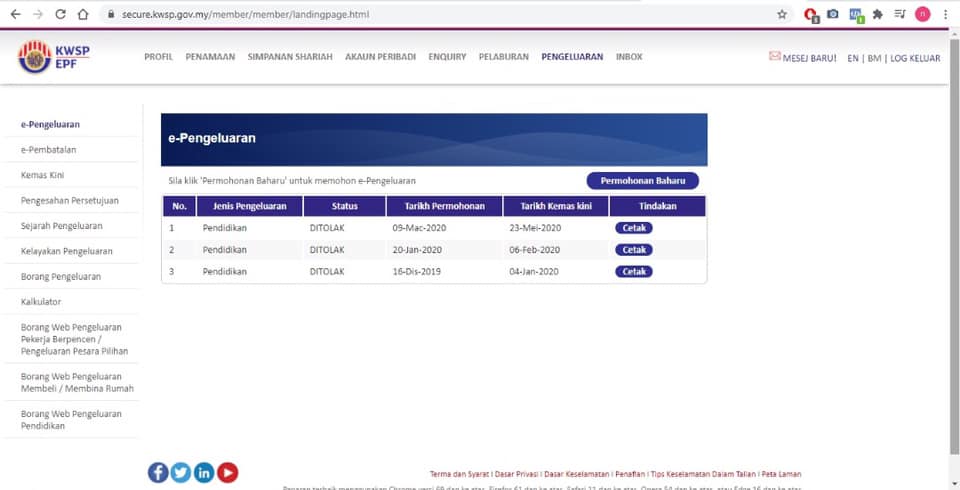Open Borang Pengeluaran in the sidebar
The height and width of the screenshot is (490, 960).
pos(61,276)
